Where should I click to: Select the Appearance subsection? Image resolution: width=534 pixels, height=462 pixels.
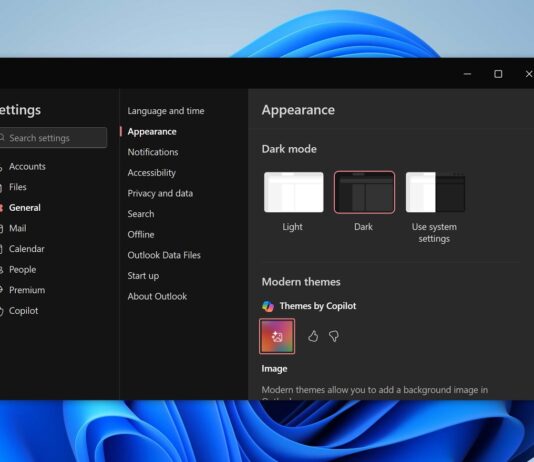pyautogui.click(x=152, y=132)
